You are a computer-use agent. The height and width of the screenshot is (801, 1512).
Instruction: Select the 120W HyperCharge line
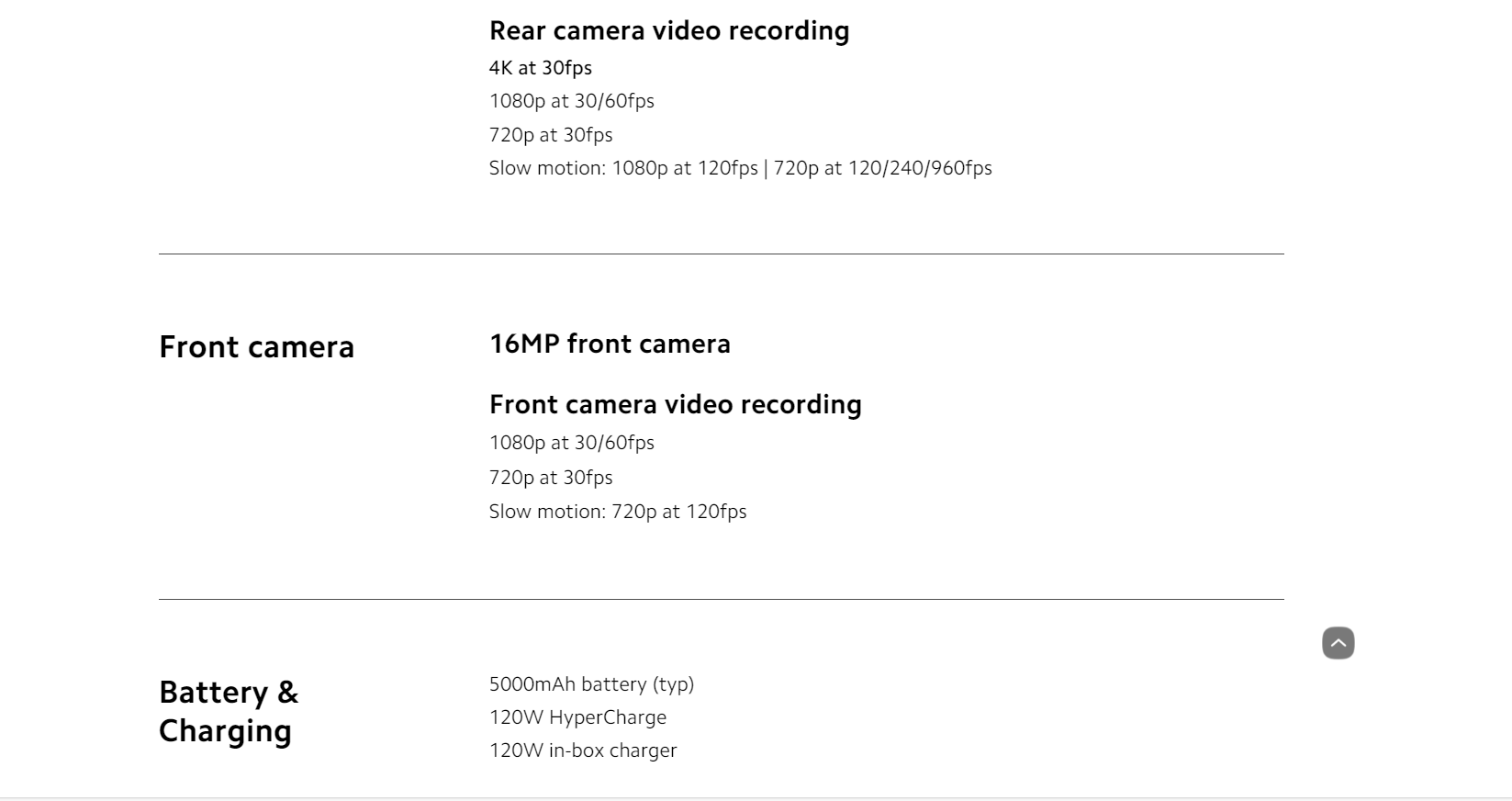[x=577, y=717]
